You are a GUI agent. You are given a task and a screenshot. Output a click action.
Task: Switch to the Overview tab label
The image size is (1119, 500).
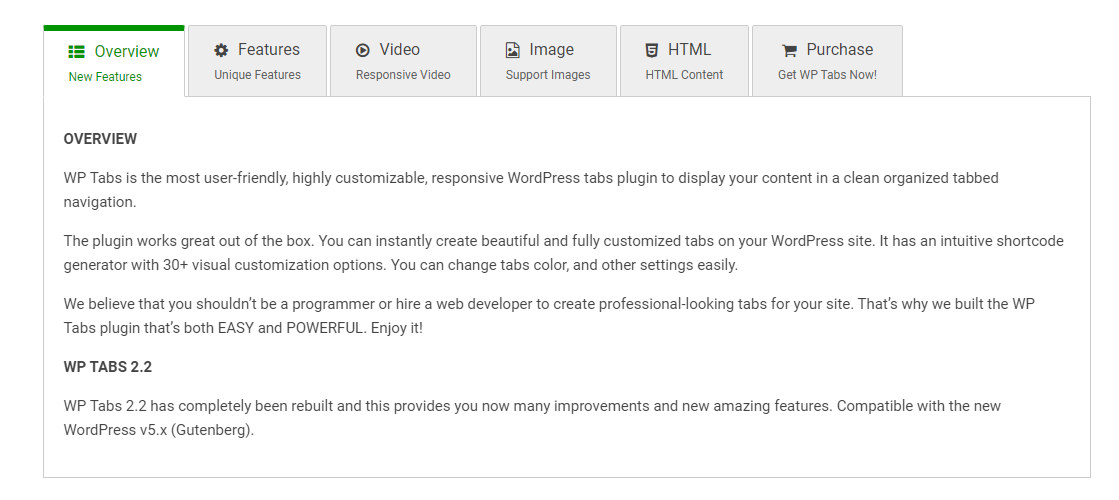pos(127,51)
